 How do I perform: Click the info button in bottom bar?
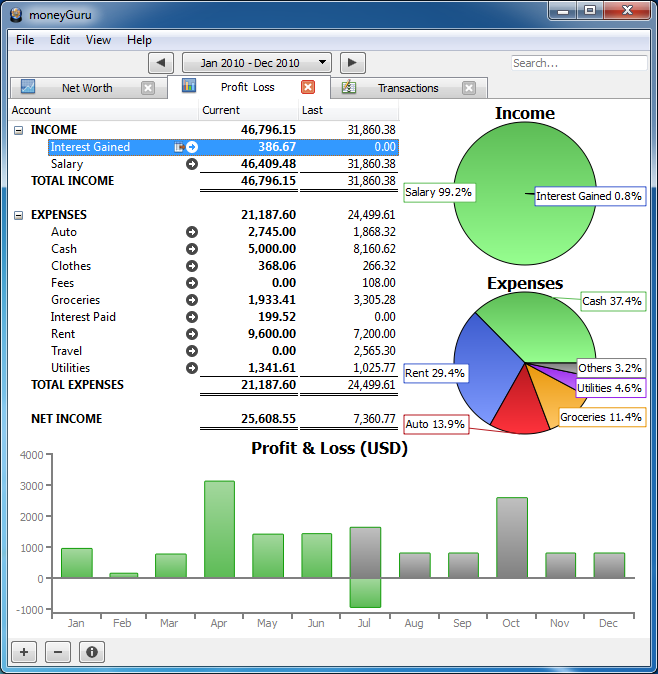point(91,652)
